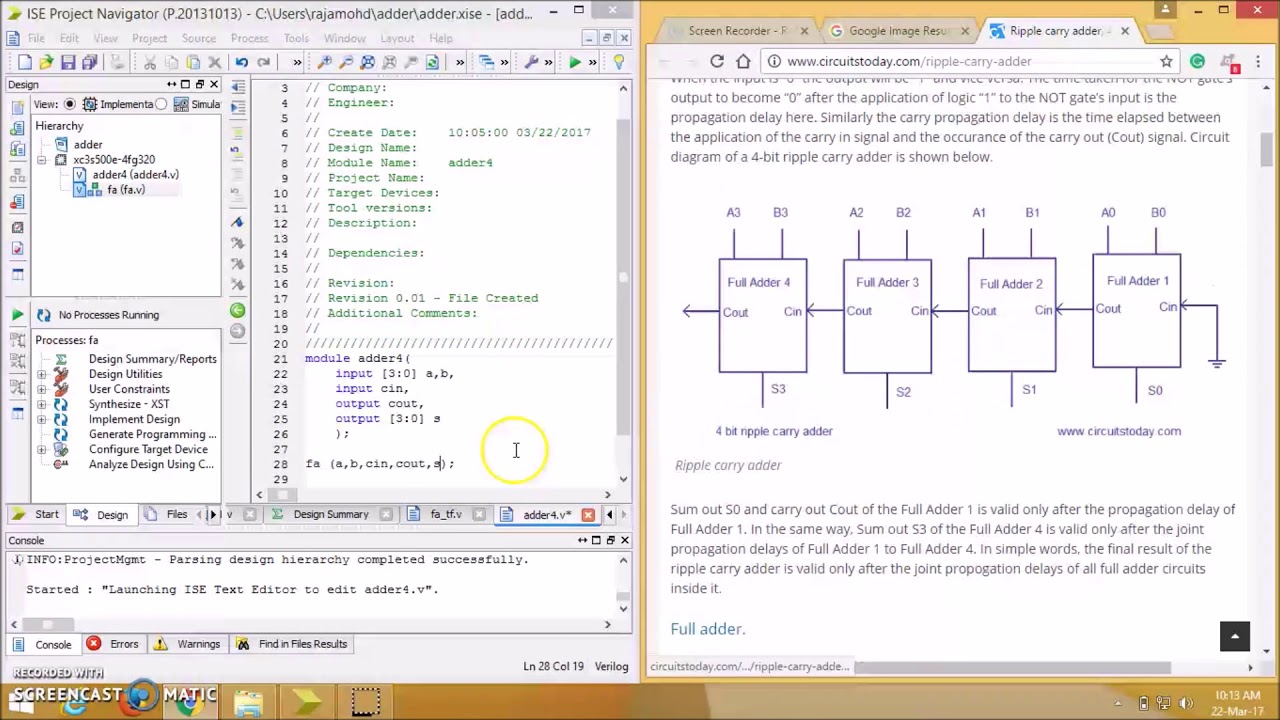Viewport: 1280px width, 720px height.
Task: Expand the zoom toolbar overflow chevron
Action: click(x=460, y=62)
